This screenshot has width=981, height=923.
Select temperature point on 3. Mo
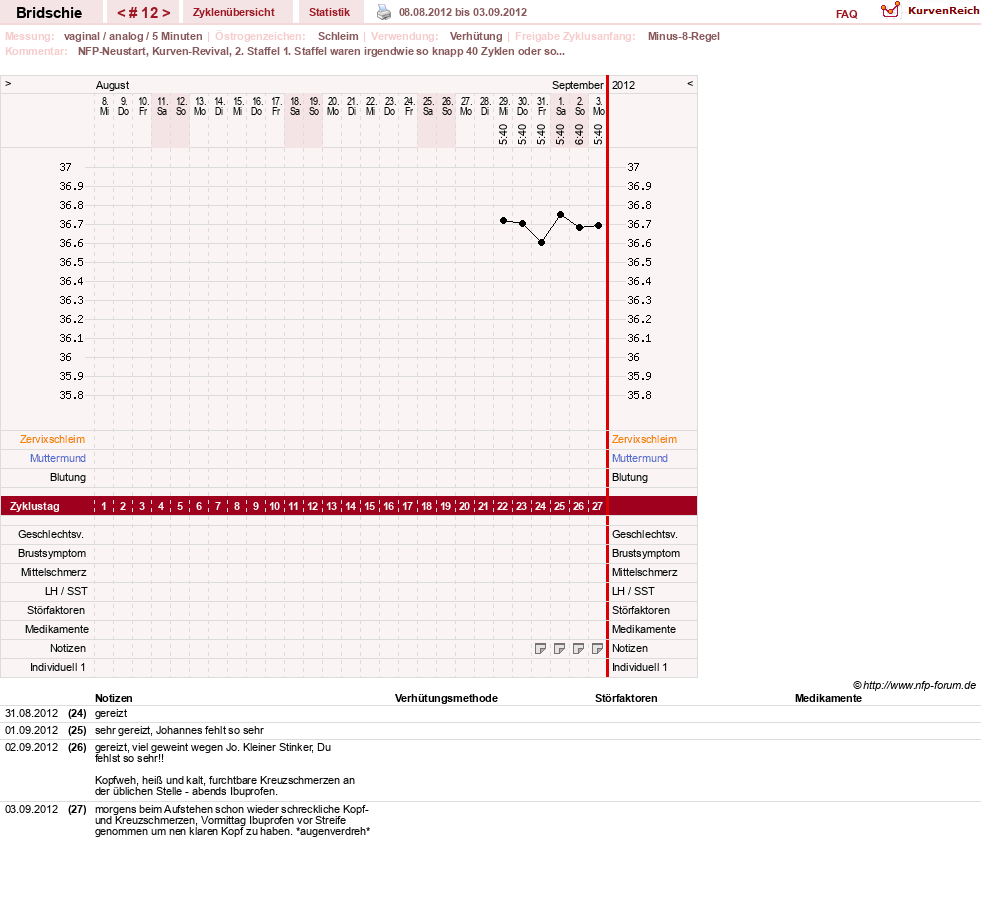point(599,225)
